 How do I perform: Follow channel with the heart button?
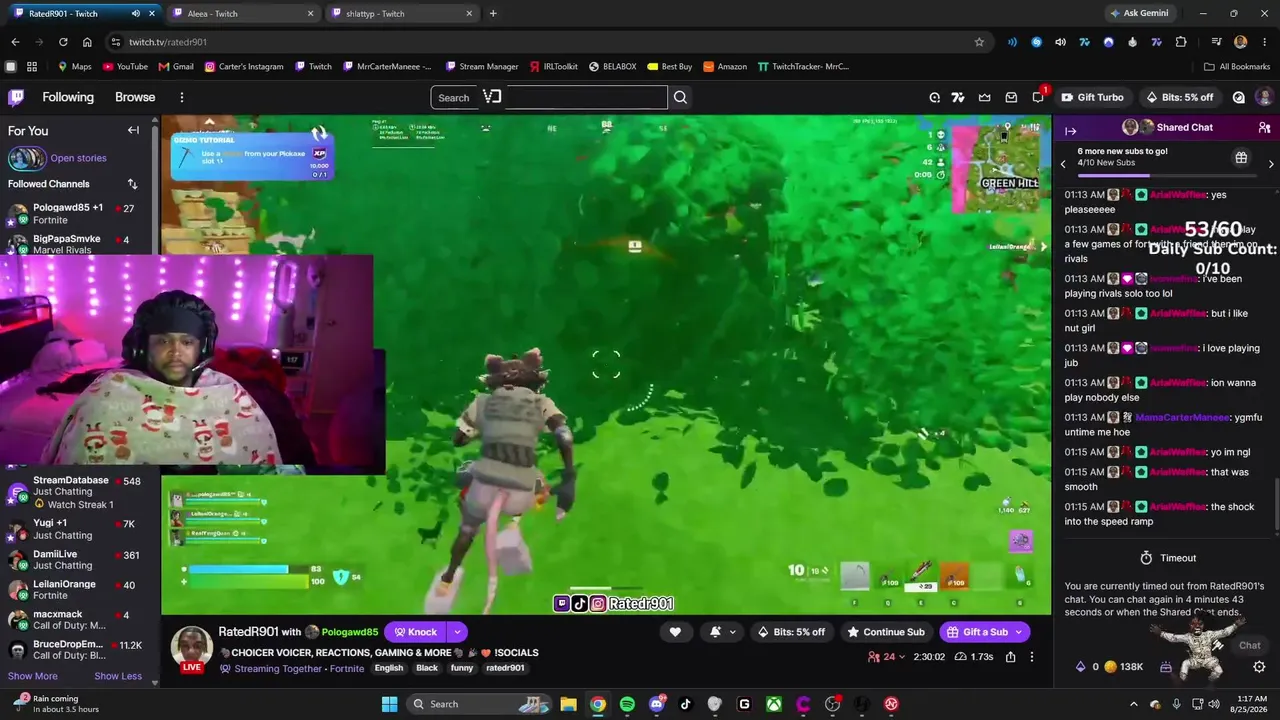tap(675, 632)
